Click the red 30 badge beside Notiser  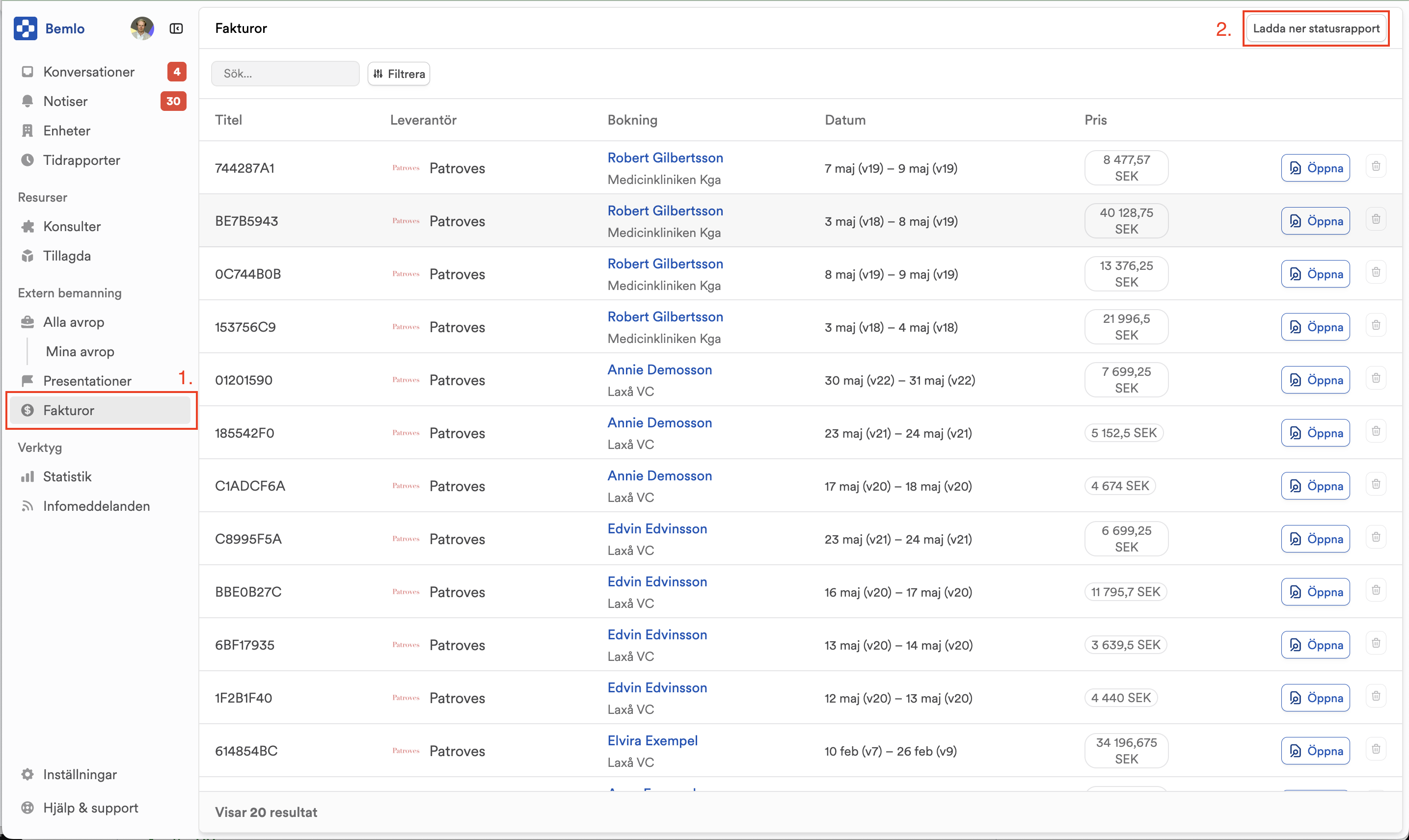(x=173, y=102)
